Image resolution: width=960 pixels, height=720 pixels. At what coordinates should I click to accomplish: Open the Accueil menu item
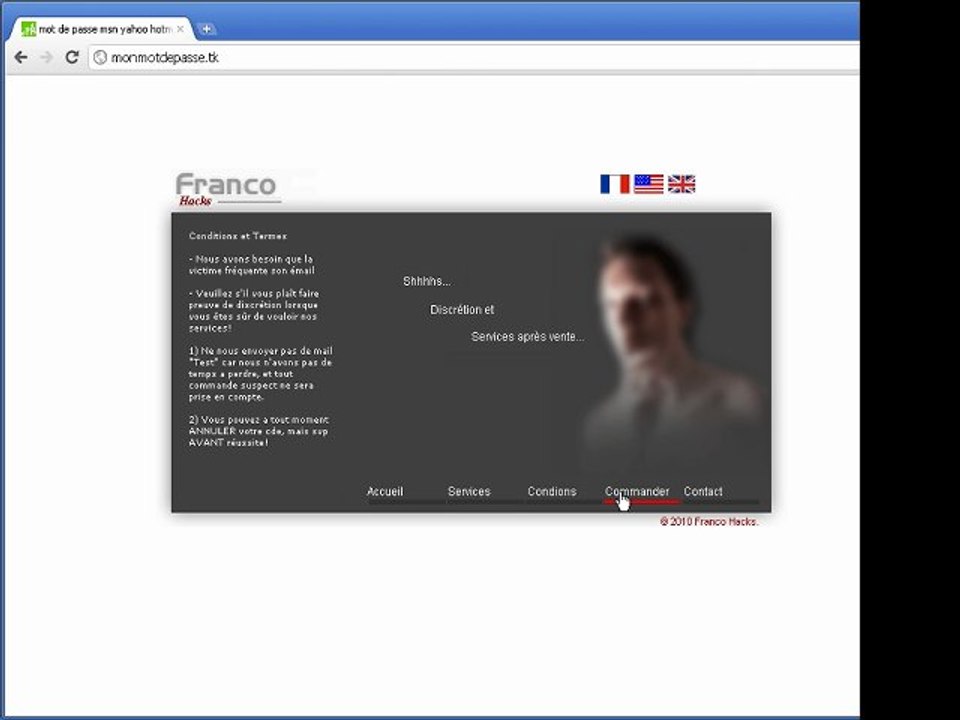(x=385, y=491)
